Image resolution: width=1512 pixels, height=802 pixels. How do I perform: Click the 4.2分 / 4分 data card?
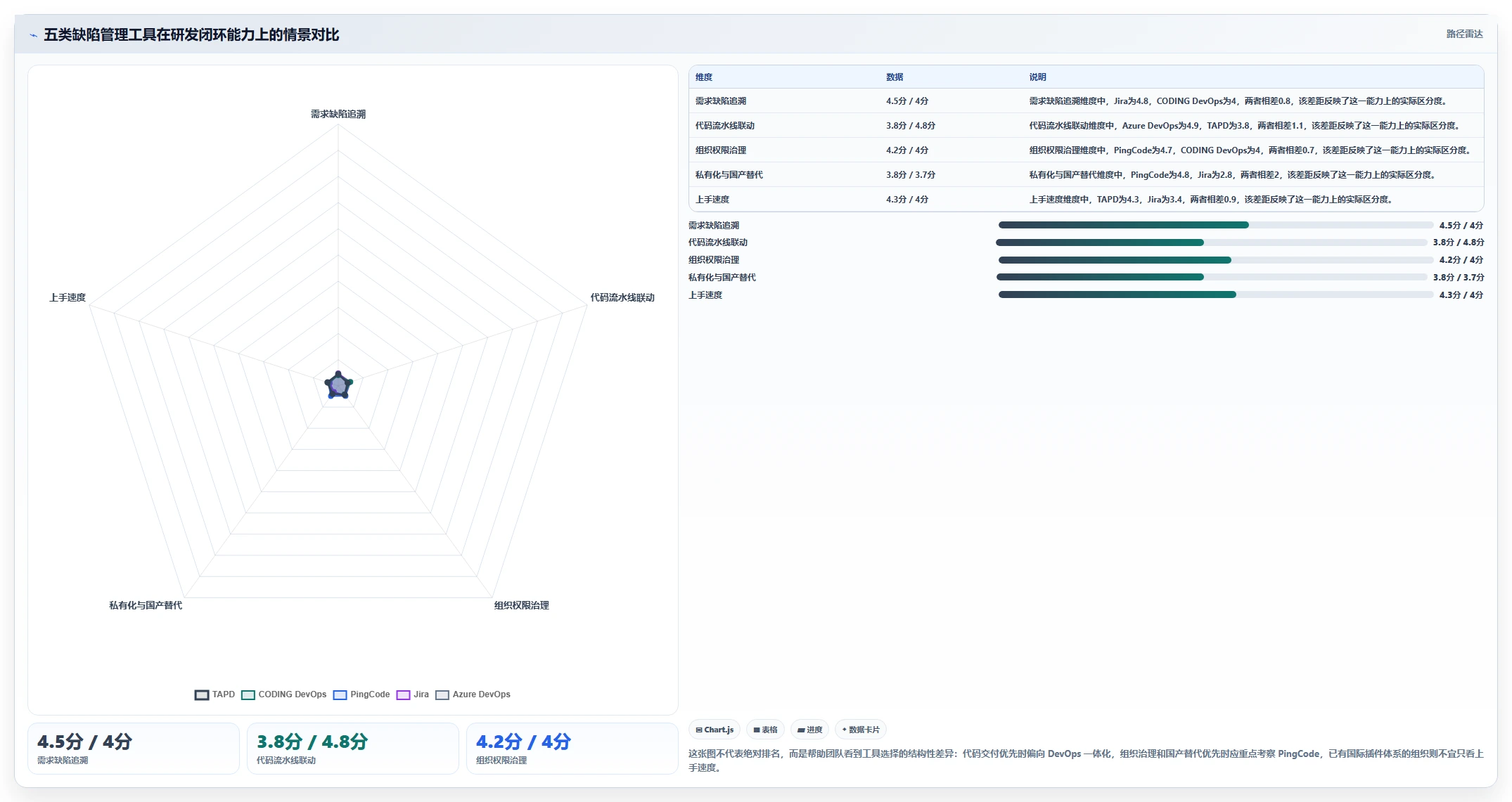click(x=572, y=749)
